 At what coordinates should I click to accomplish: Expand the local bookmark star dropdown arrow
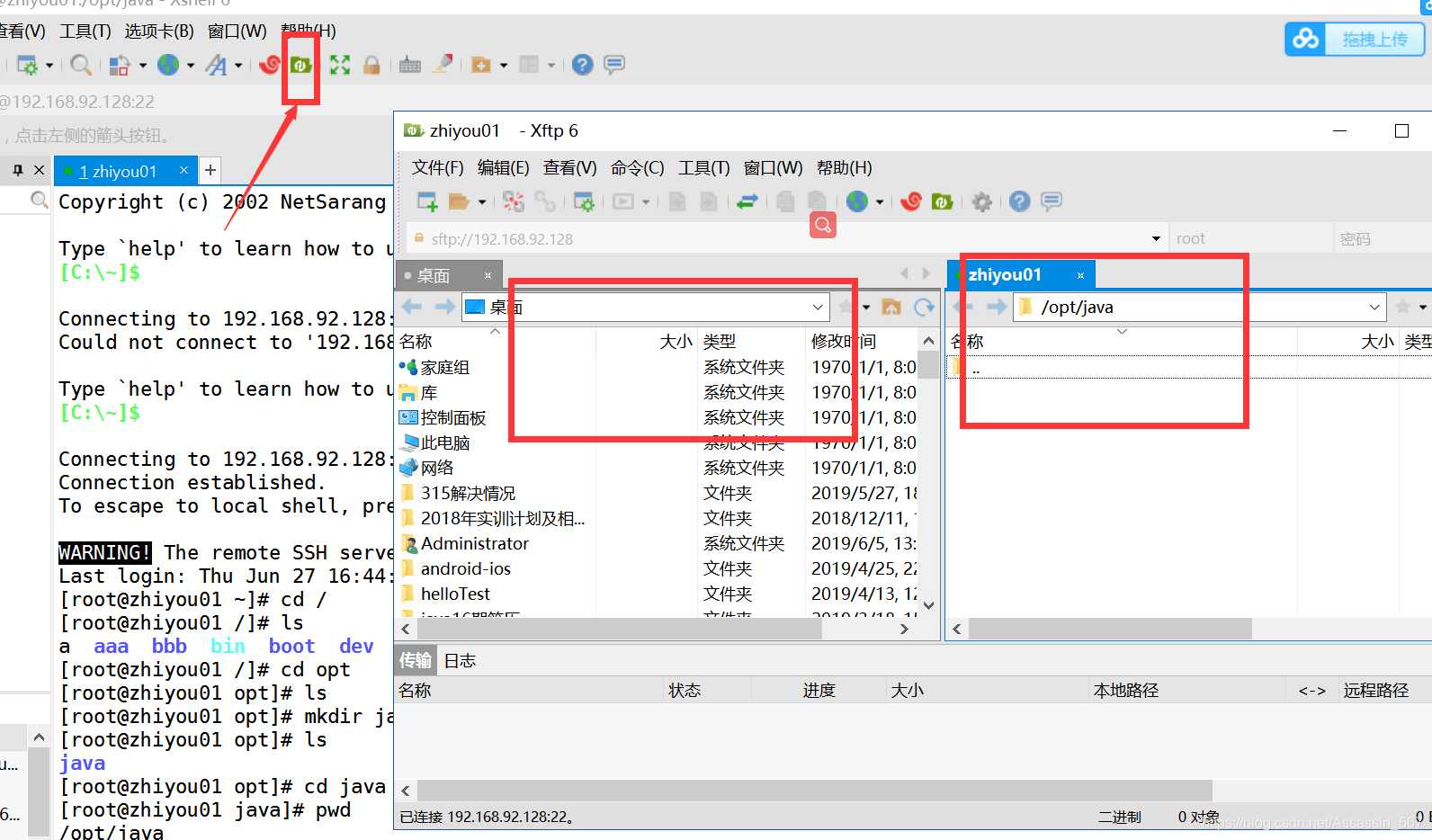(x=866, y=308)
